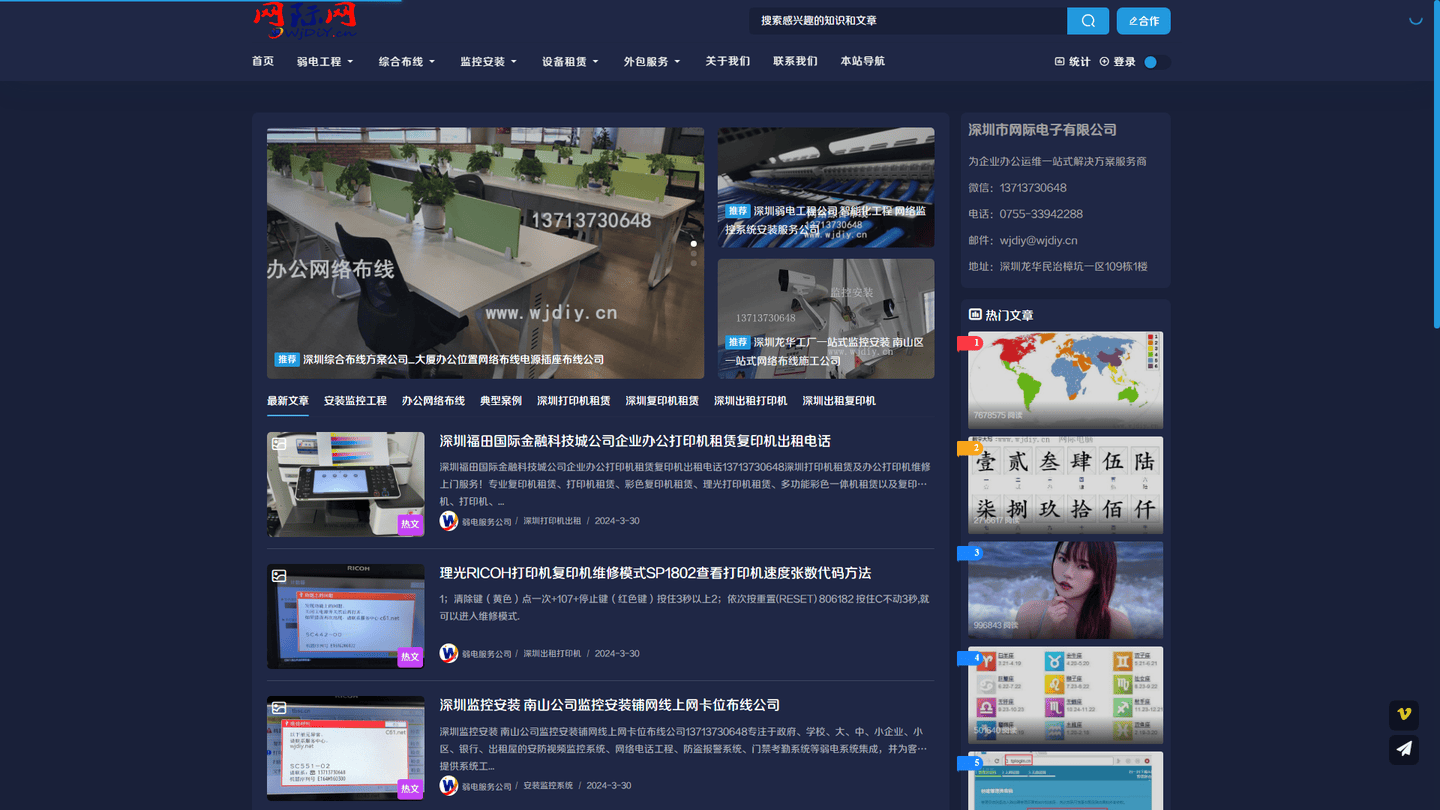Screen dimensions: 1440x810
Task: Click the paper plane floating button
Action: pyautogui.click(x=1404, y=749)
